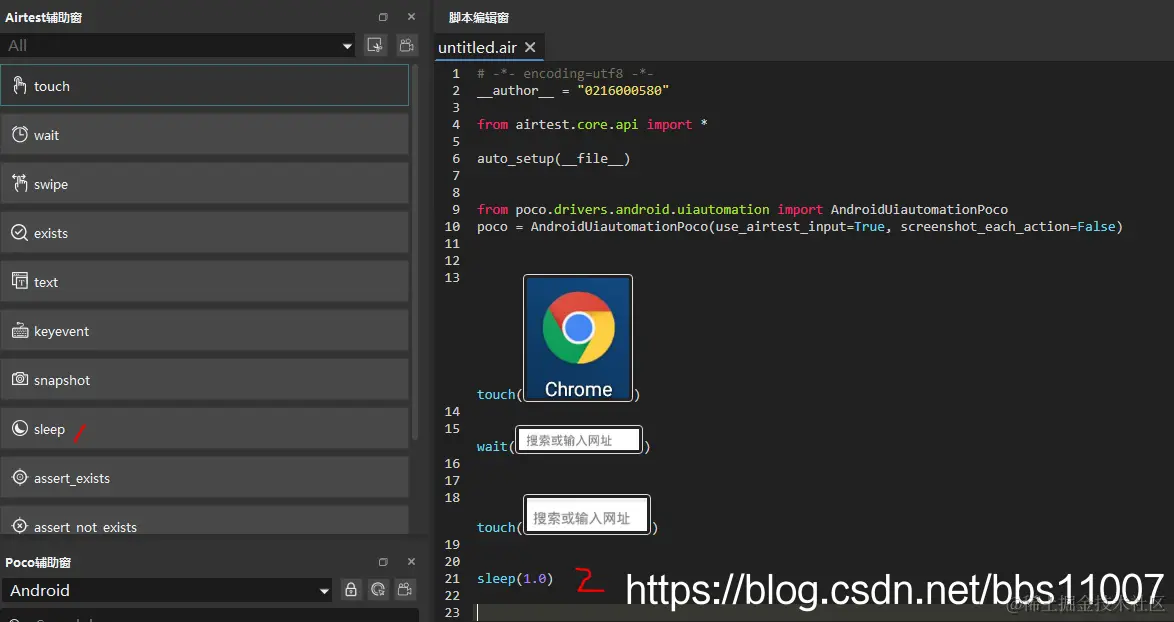The width and height of the screenshot is (1174, 622).
Task: Click the 脚本编辑窗 panel title
Action: click(479, 17)
